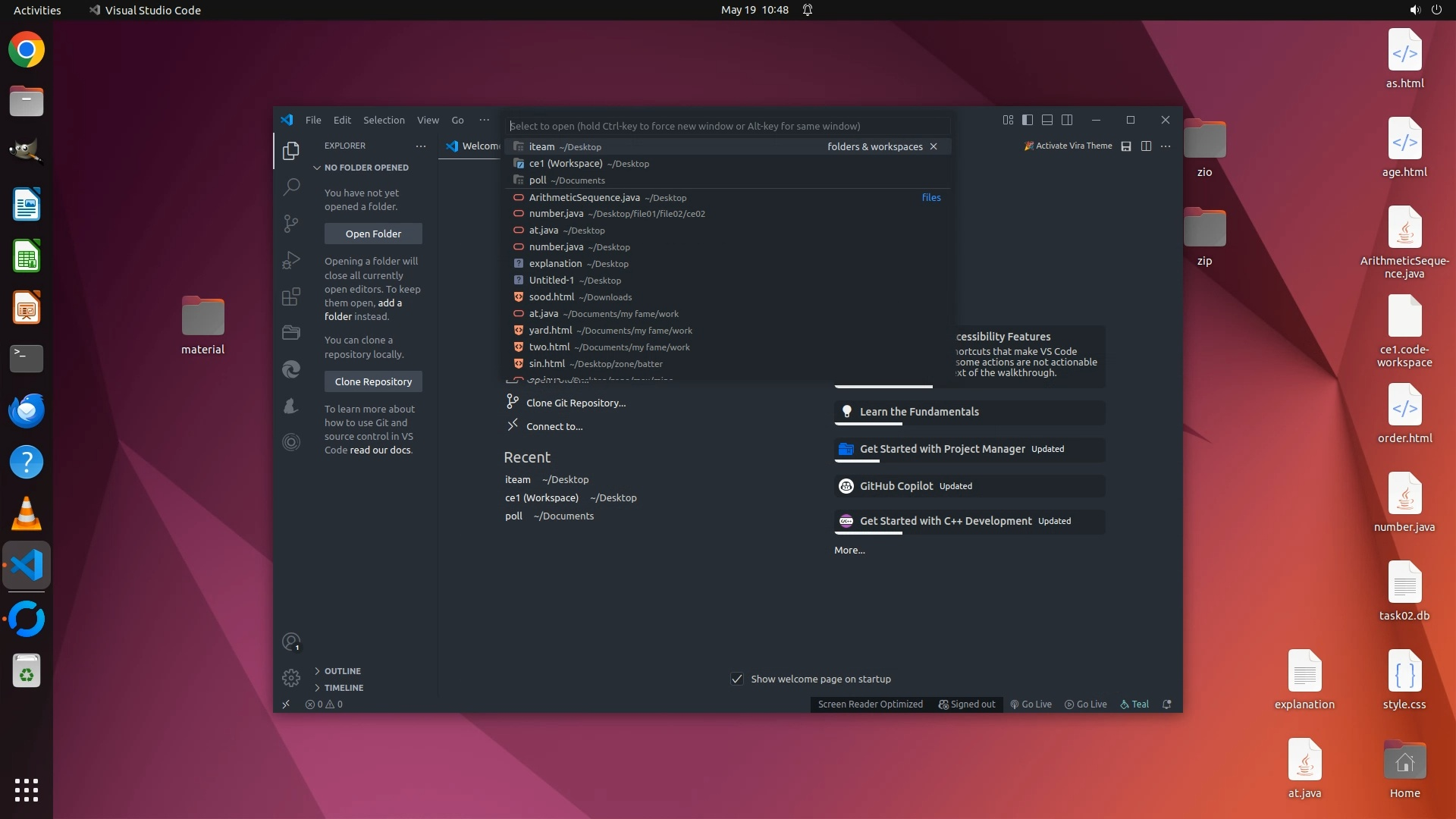This screenshot has width=1456, height=819.
Task: Open the Source Control view icon
Action: point(291,223)
